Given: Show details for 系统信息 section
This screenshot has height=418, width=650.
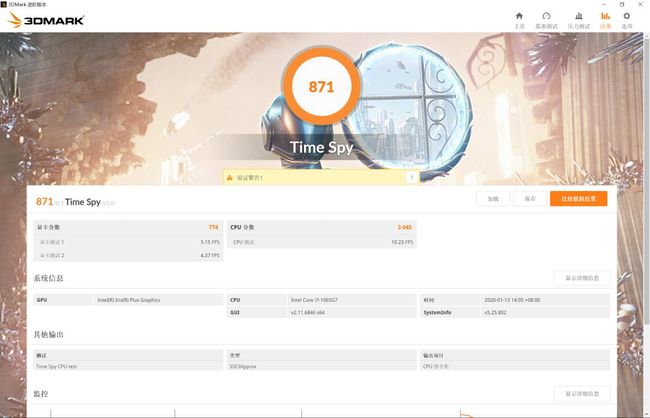Looking at the screenshot, I should point(582,278).
